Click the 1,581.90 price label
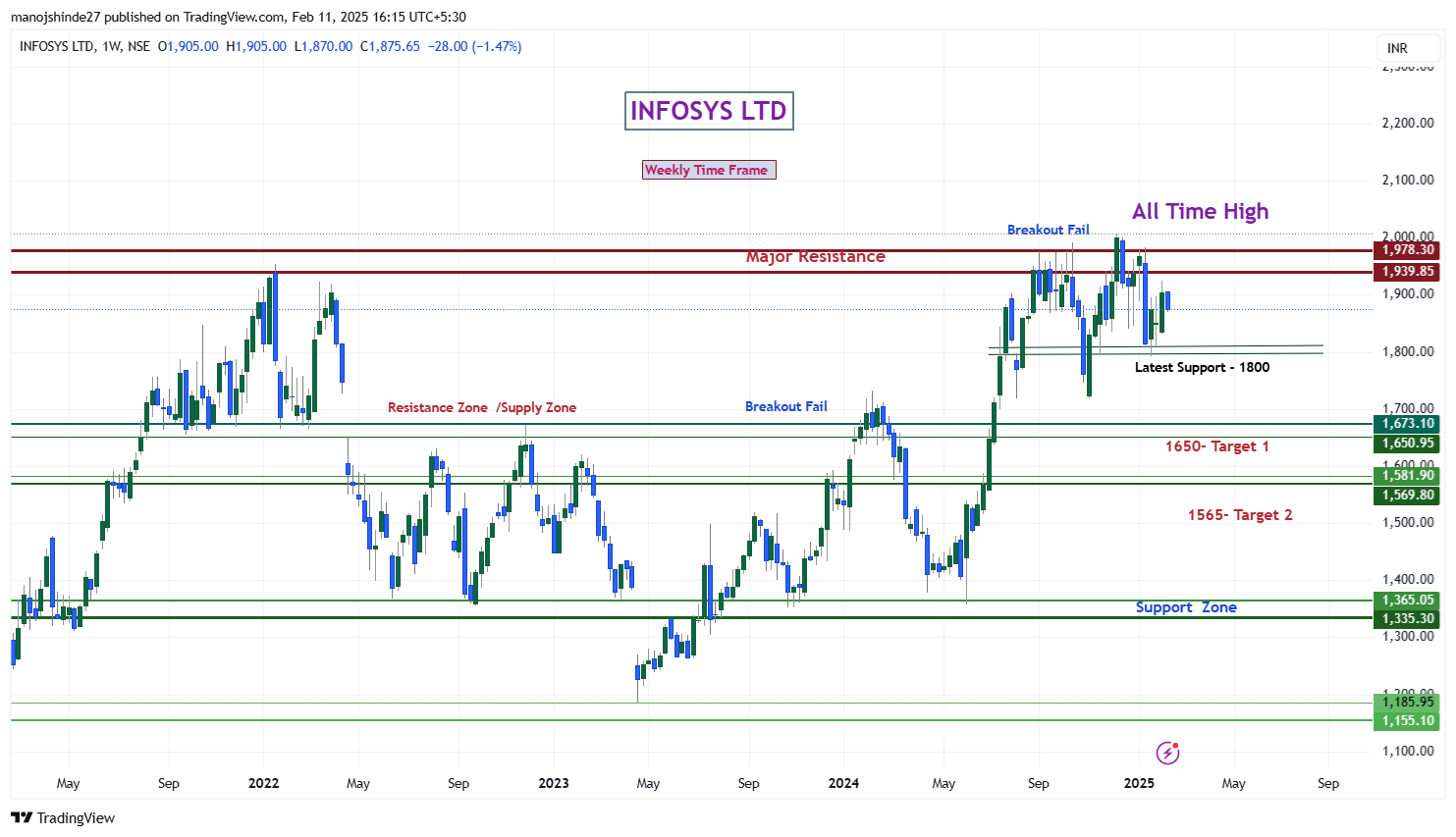The height and width of the screenshot is (837, 1456). click(1408, 476)
